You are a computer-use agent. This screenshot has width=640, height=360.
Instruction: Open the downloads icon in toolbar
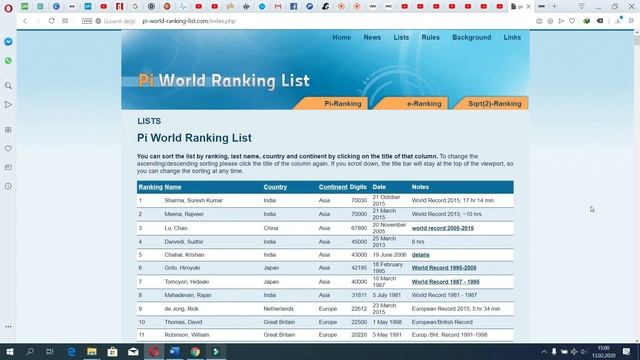click(618, 20)
